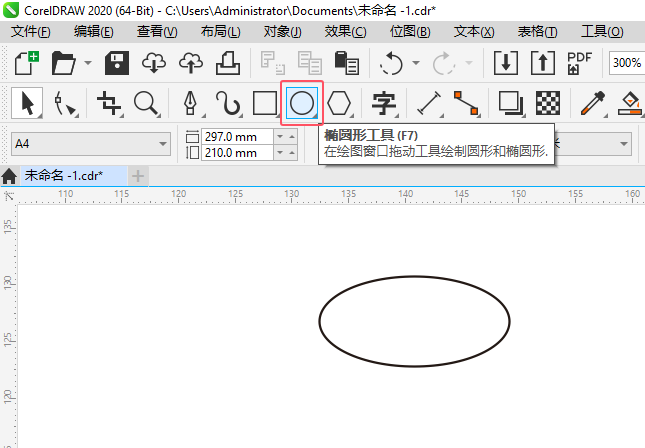Open the 文件 menu
Screen dimensions: 645x448
30,32
